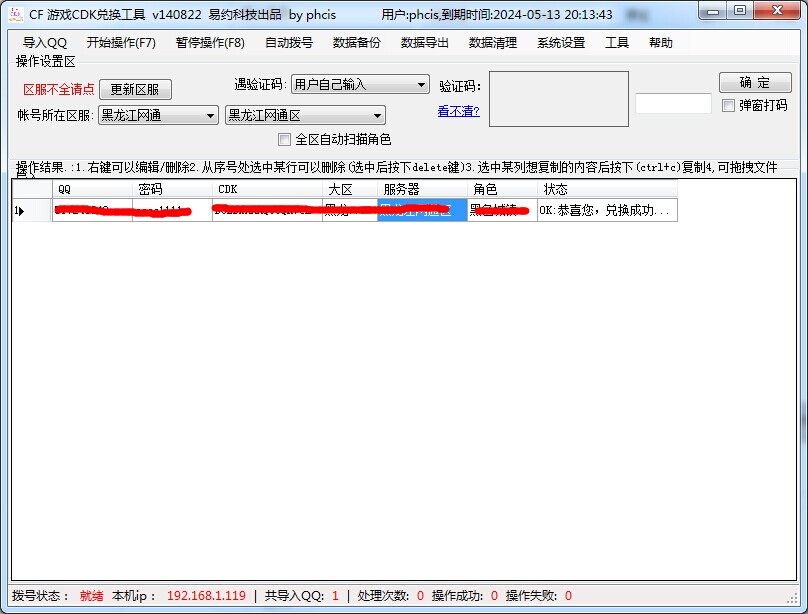
Task: Open the 自动拨号 menu
Action: pos(289,43)
